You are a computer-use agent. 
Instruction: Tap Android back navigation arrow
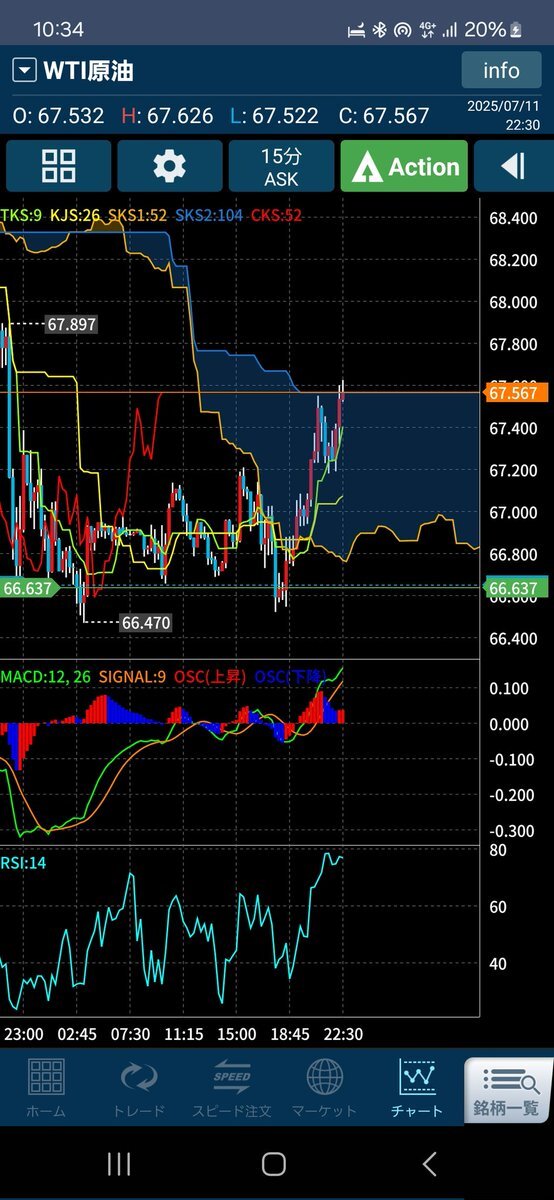coord(429,1163)
